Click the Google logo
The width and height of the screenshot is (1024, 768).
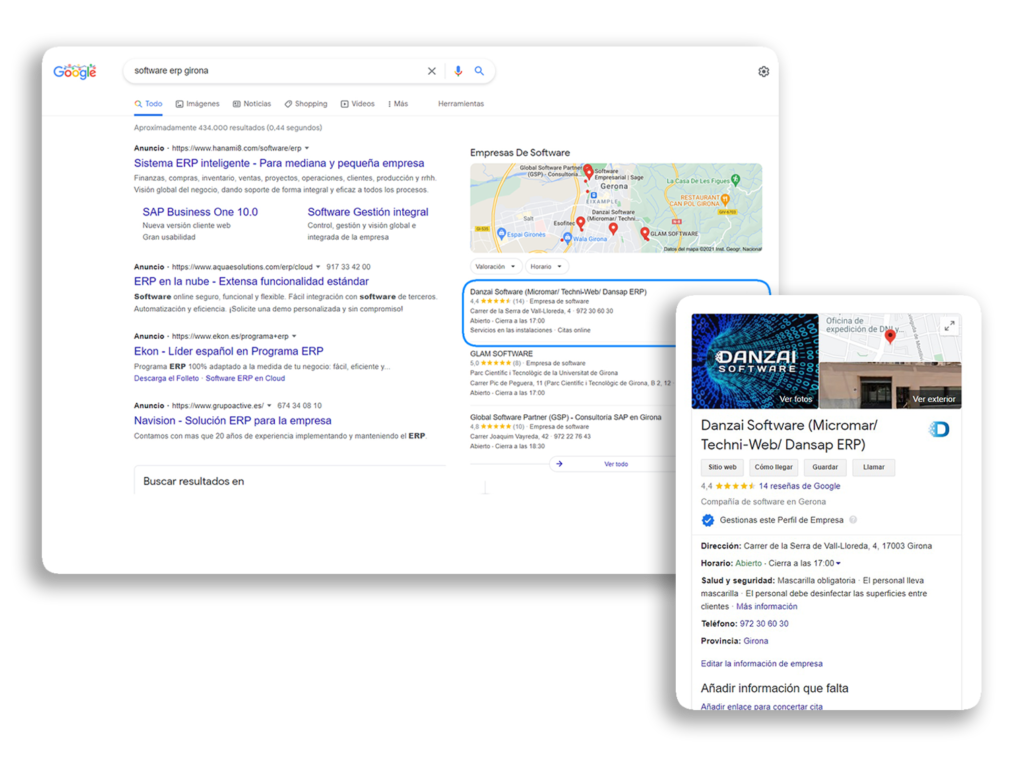pyautogui.click(x=75, y=71)
